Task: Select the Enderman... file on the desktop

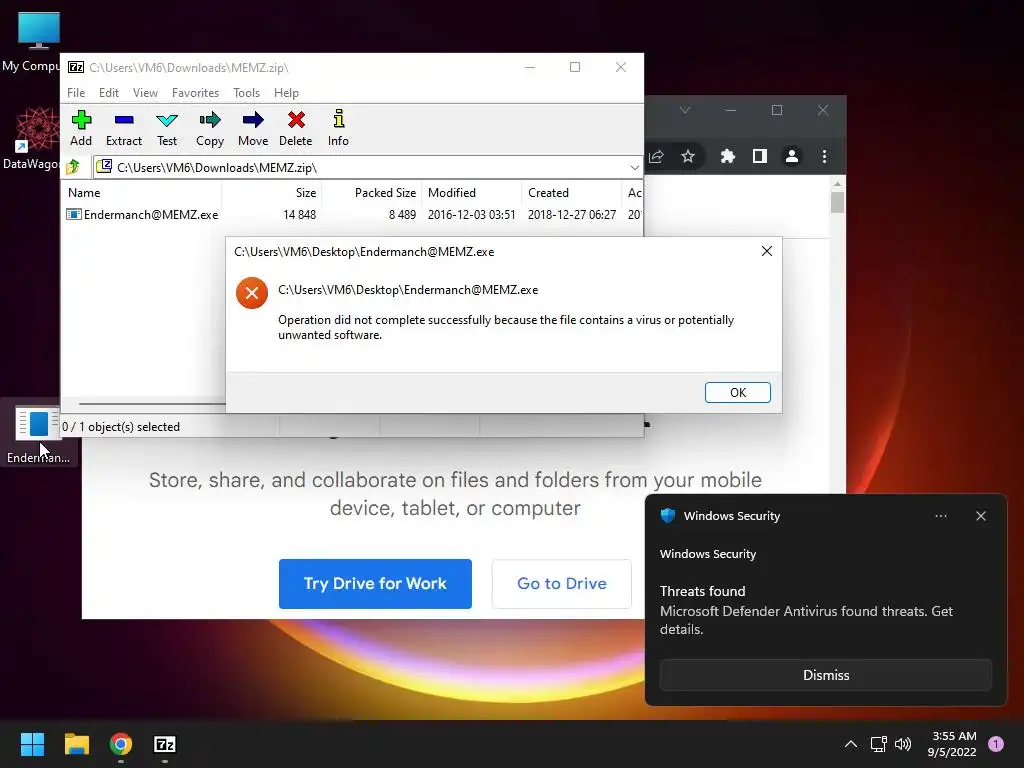Action: click(x=38, y=434)
